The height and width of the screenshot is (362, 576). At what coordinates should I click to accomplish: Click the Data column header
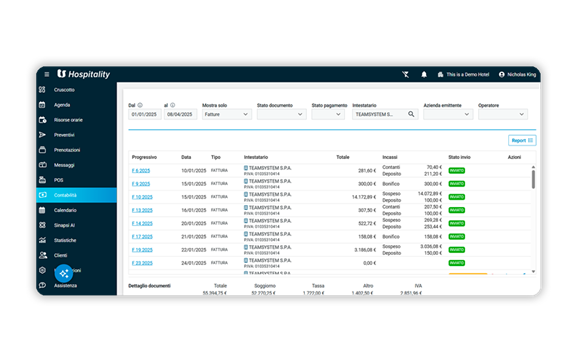pyautogui.click(x=186, y=157)
